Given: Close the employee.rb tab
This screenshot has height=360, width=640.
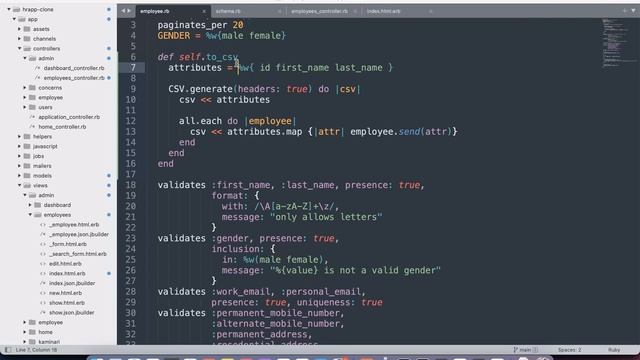Looking at the screenshot, I should click(x=204, y=11).
